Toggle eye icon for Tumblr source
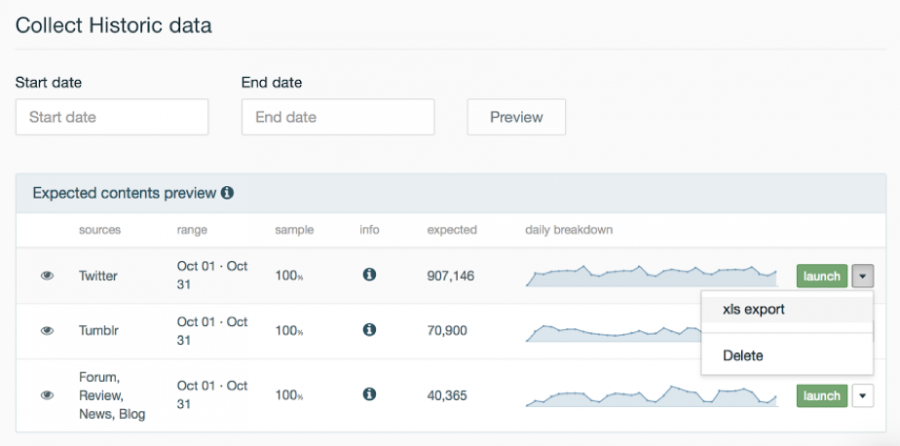 tap(47, 331)
